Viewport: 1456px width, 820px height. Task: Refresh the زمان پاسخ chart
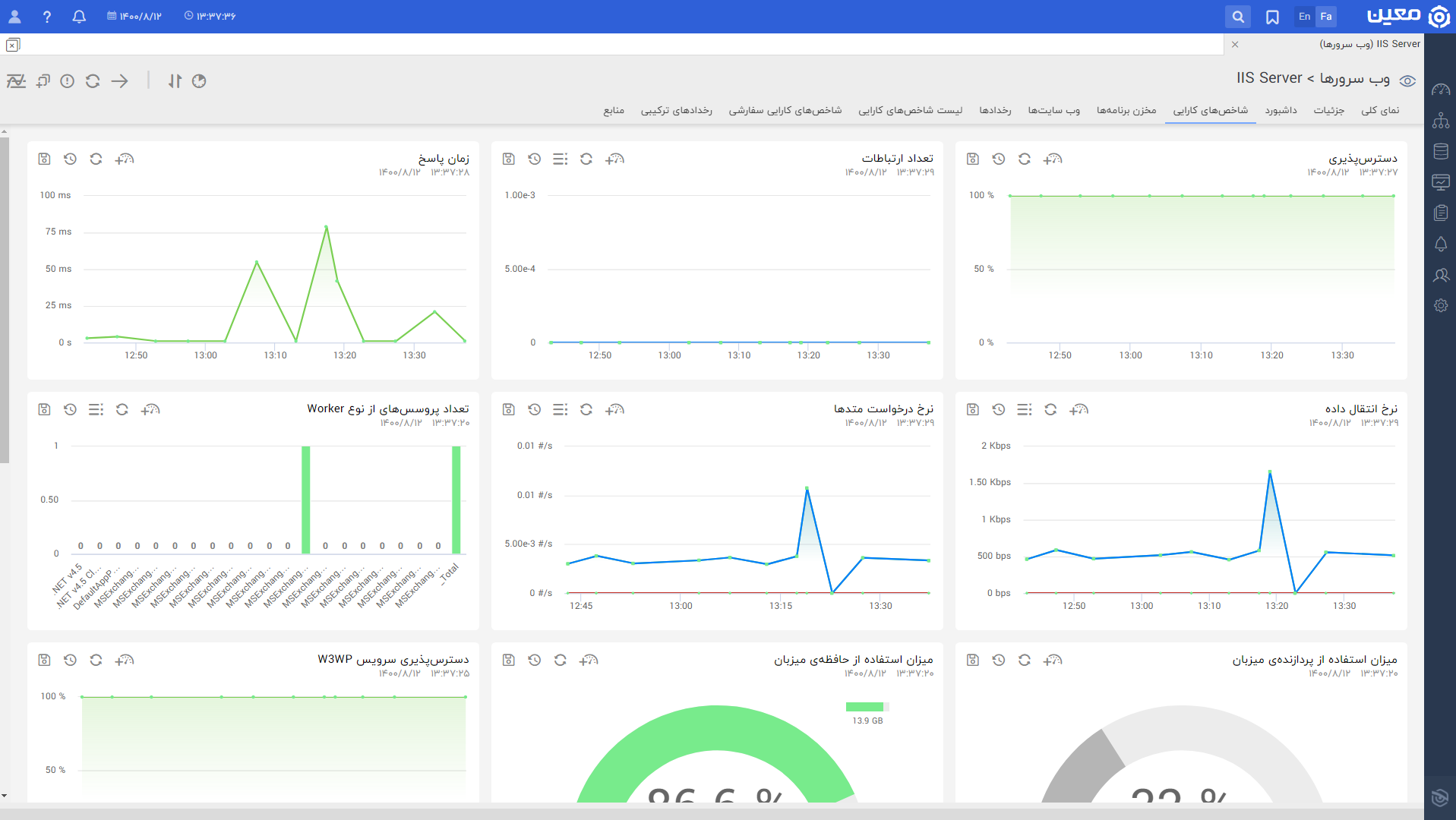pos(96,159)
